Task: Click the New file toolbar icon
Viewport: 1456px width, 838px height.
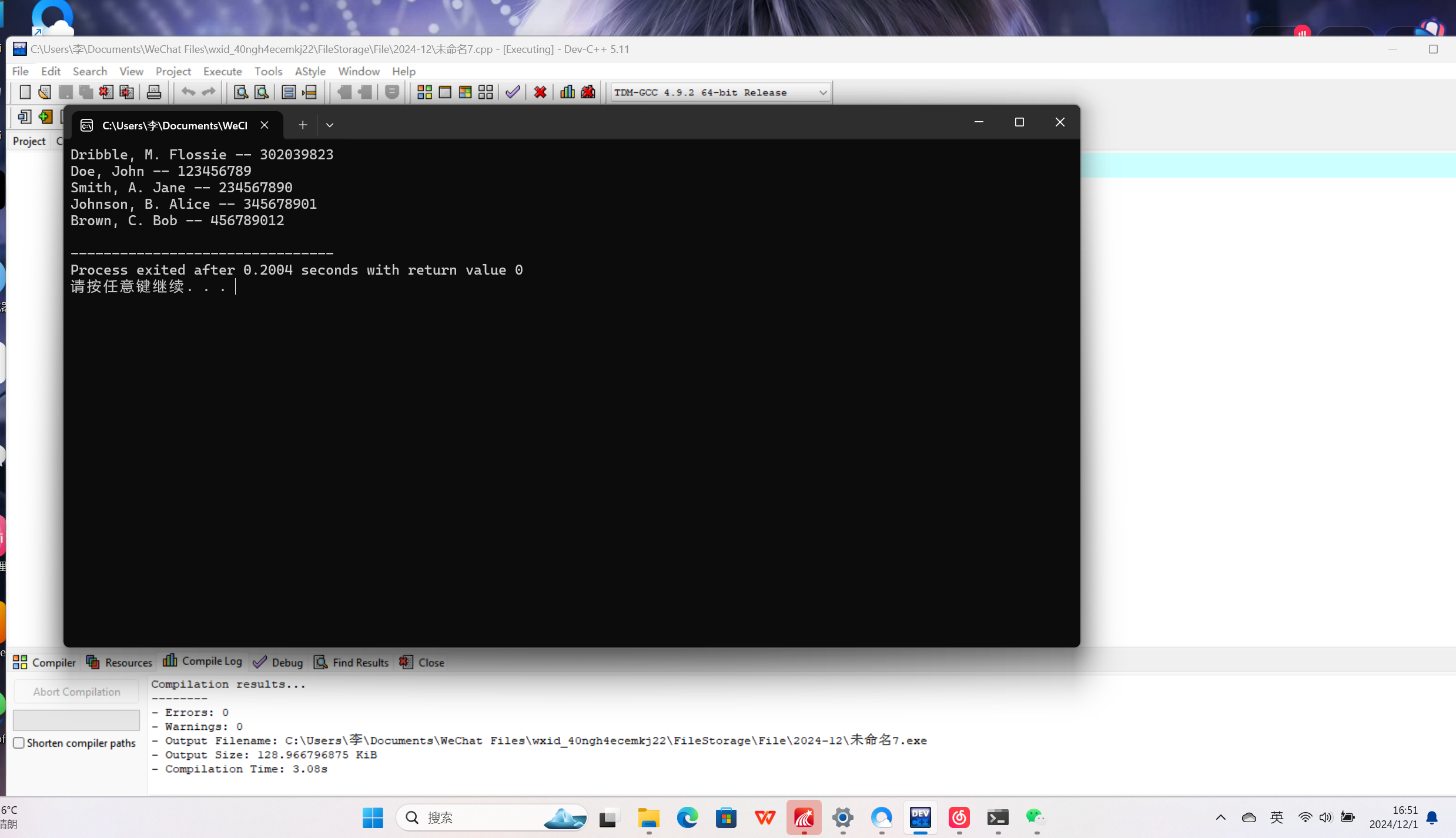Action: (x=25, y=92)
